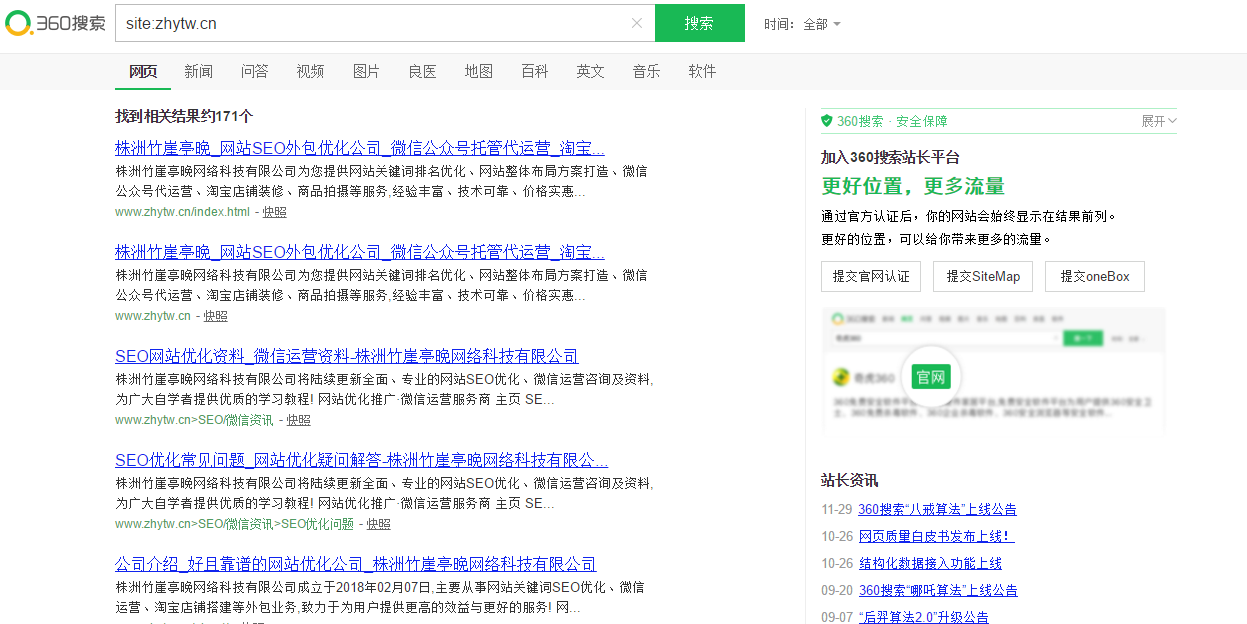Select the 网页 tab
The height and width of the screenshot is (624, 1247).
point(143,71)
